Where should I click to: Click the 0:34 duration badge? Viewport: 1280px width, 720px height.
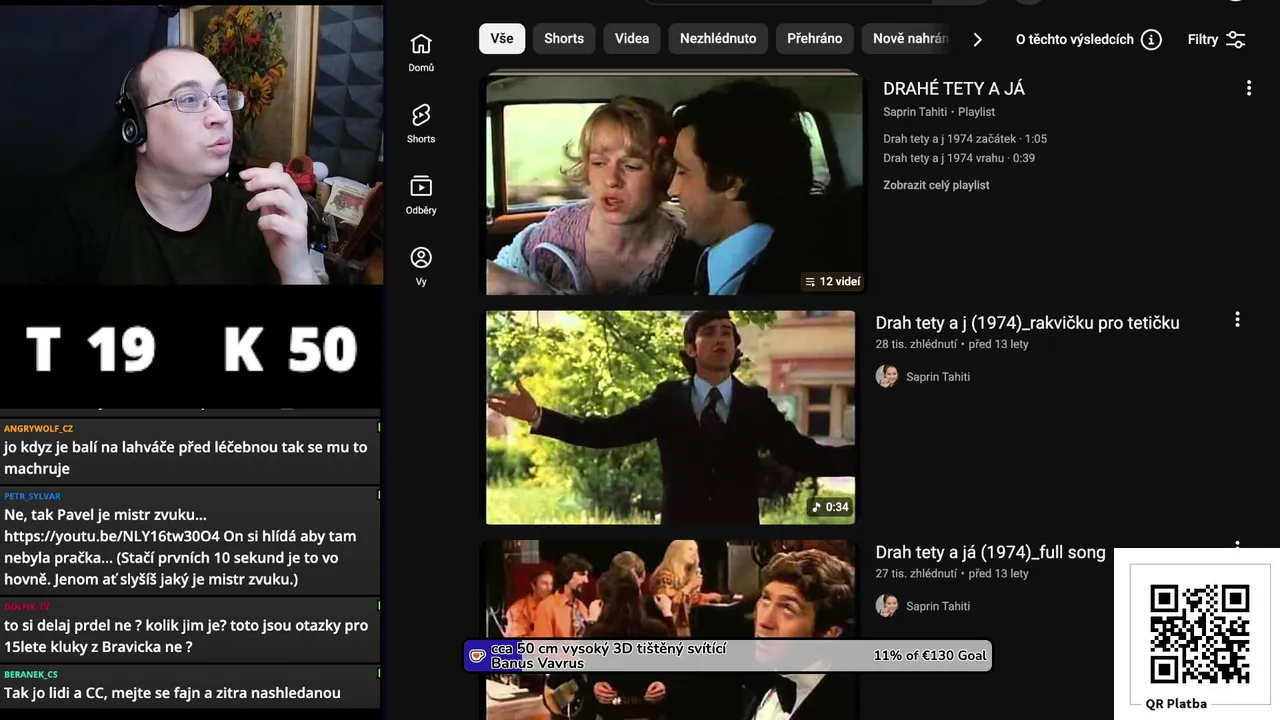click(830, 507)
